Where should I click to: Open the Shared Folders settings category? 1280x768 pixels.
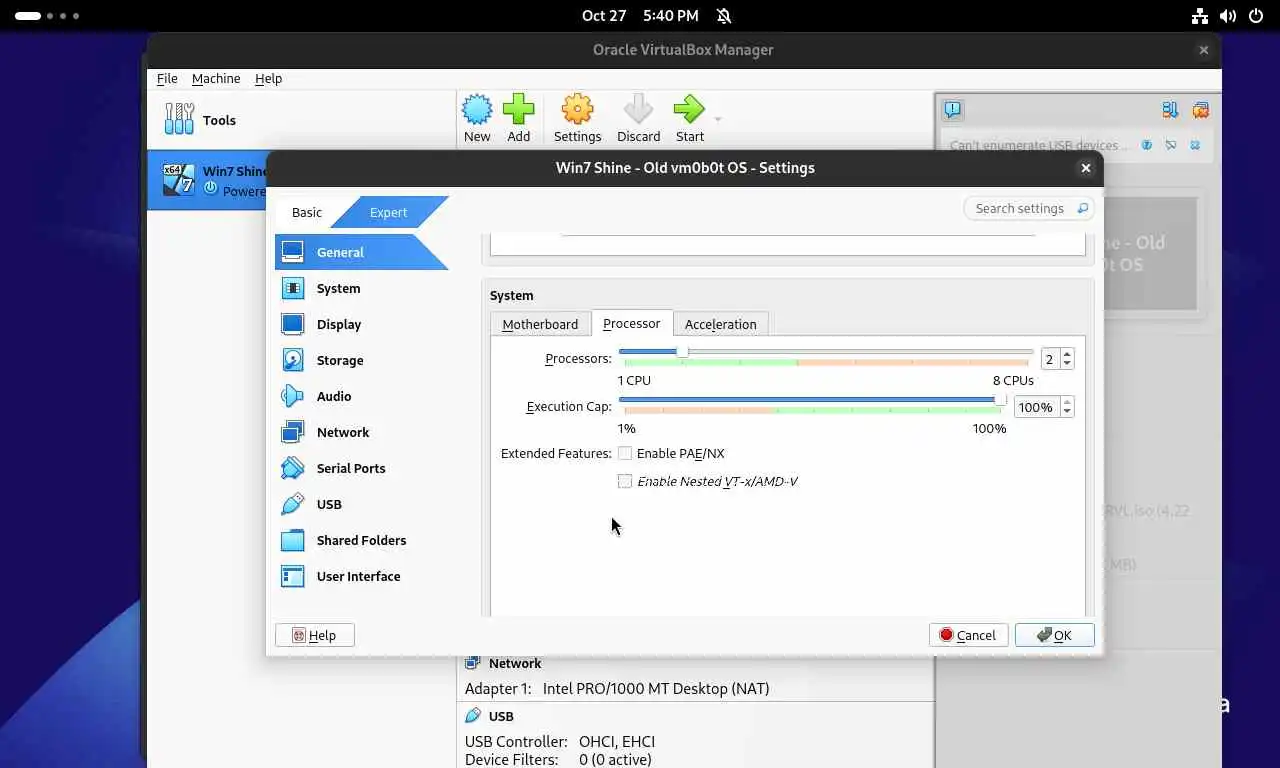(x=361, y=540)
